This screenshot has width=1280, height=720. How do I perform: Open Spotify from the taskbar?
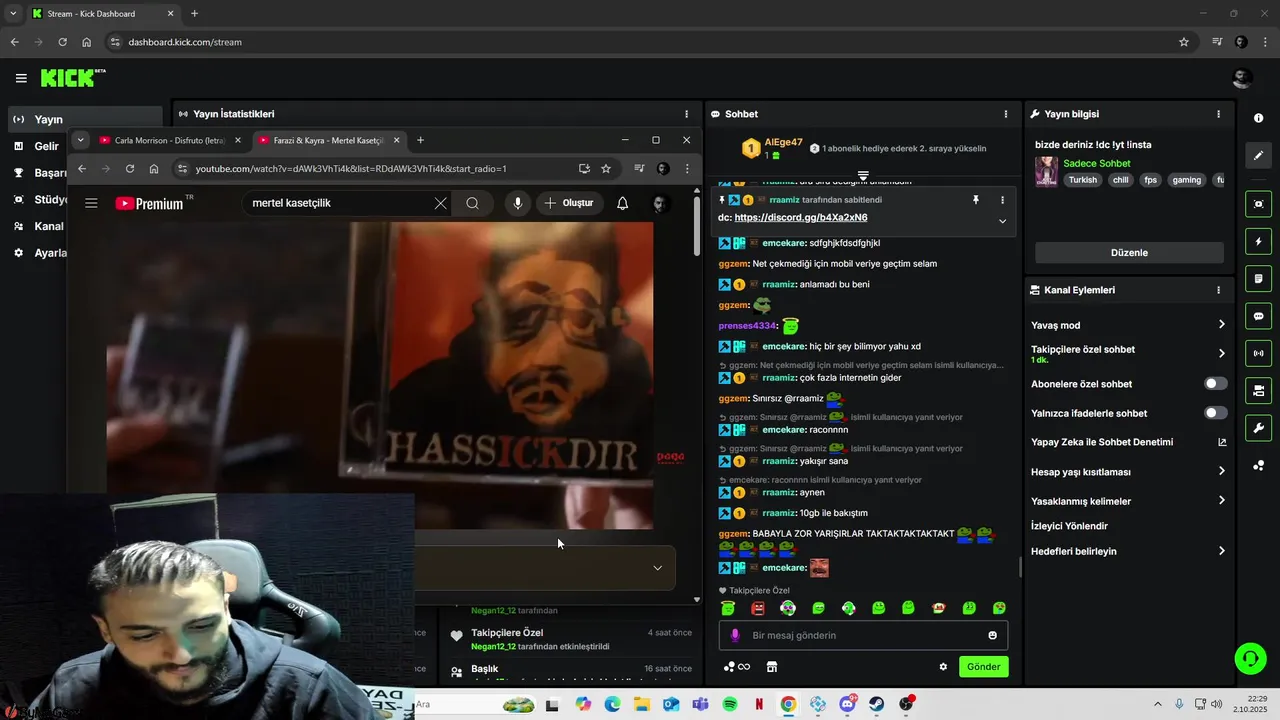click(729, 704)
